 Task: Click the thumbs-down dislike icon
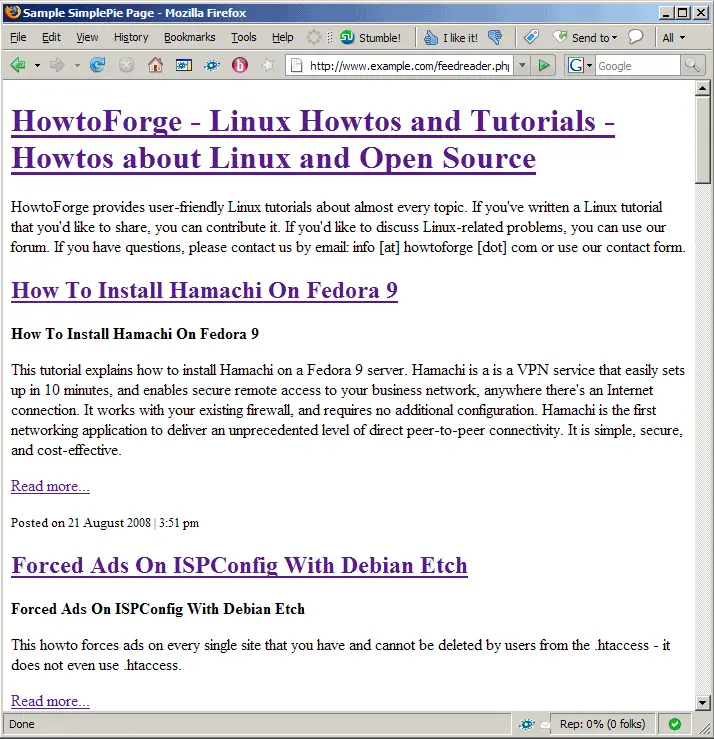pyautogui.click(x=494, y=38)
